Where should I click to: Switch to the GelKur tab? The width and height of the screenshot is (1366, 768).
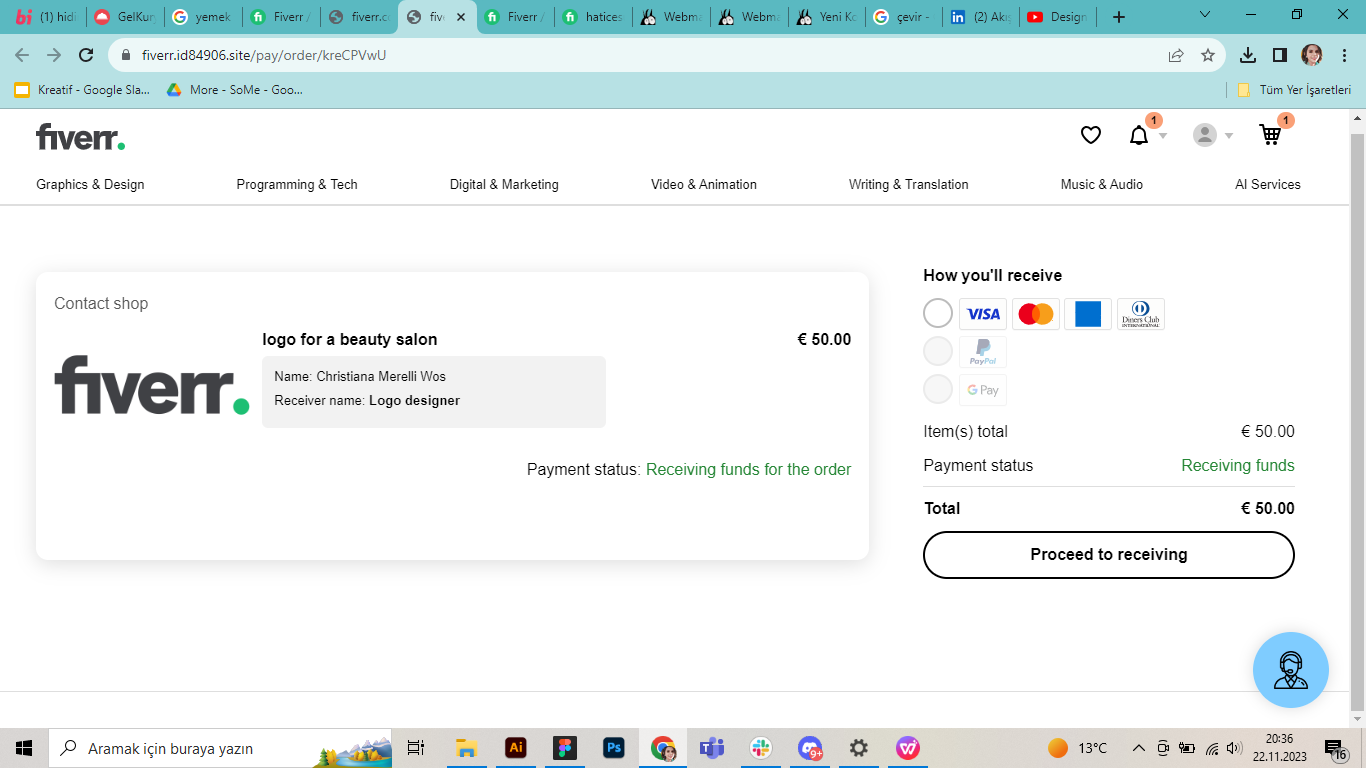(124, 17)
